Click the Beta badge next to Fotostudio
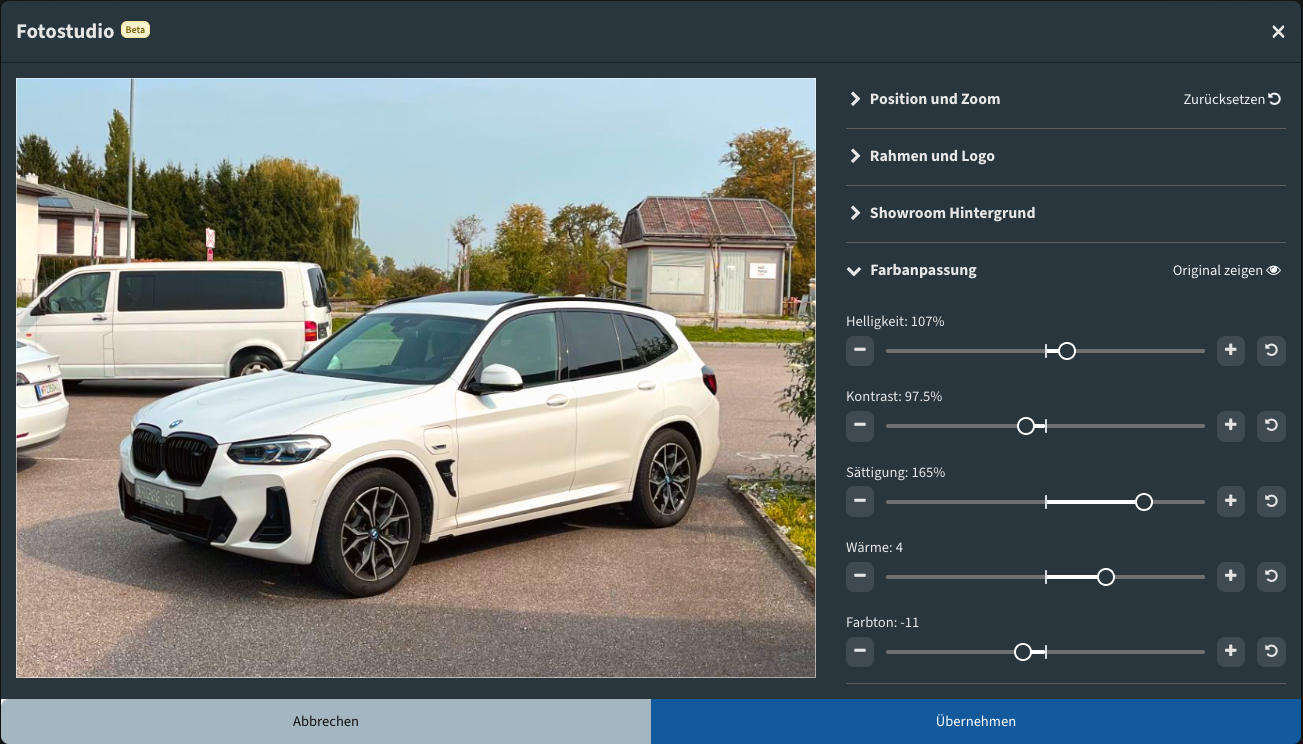This screenshot has height=744, width=1303. click(x=135, y=30)
